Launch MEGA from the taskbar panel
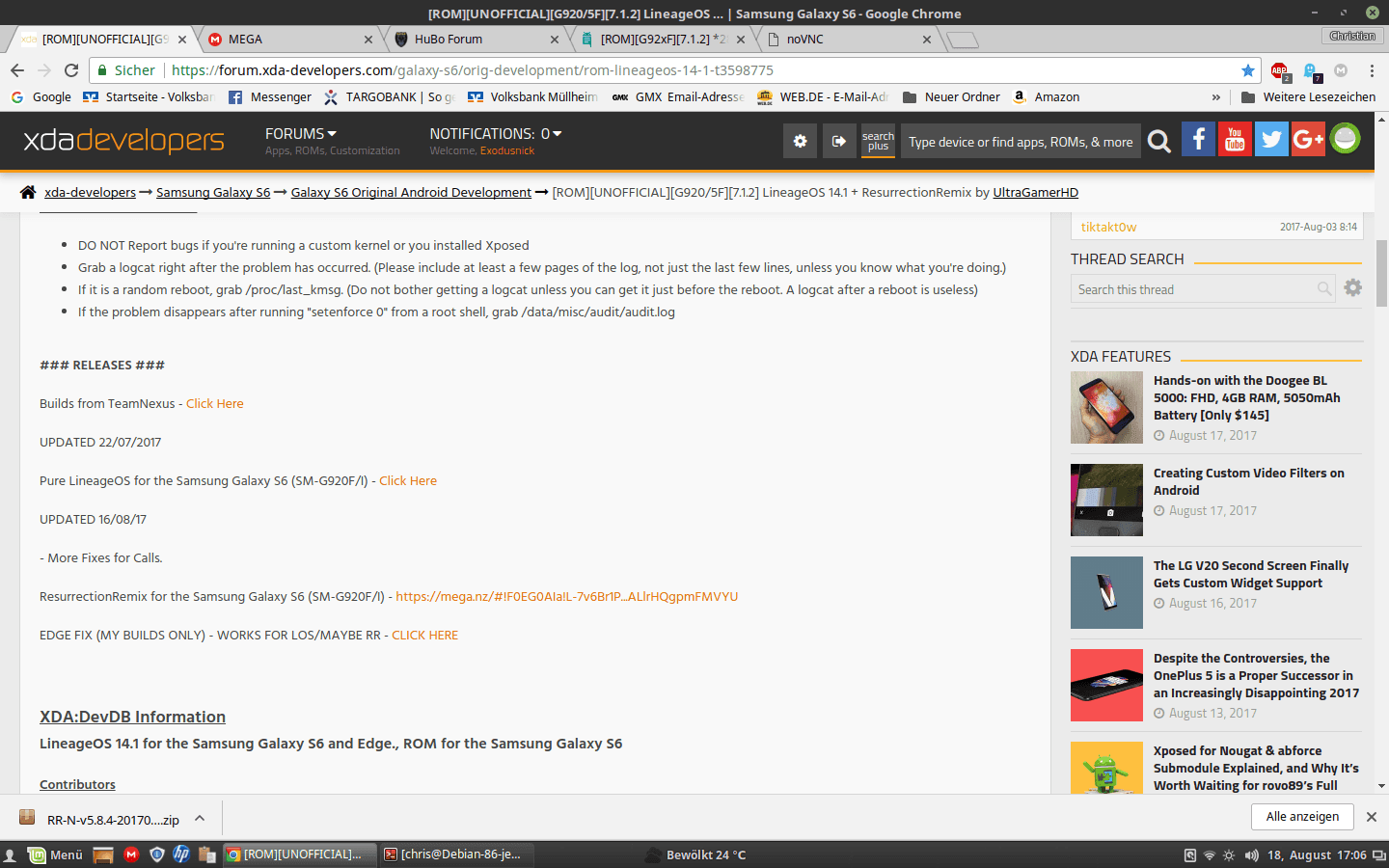Screen dimensions: 1389x868 pos(131,854)
